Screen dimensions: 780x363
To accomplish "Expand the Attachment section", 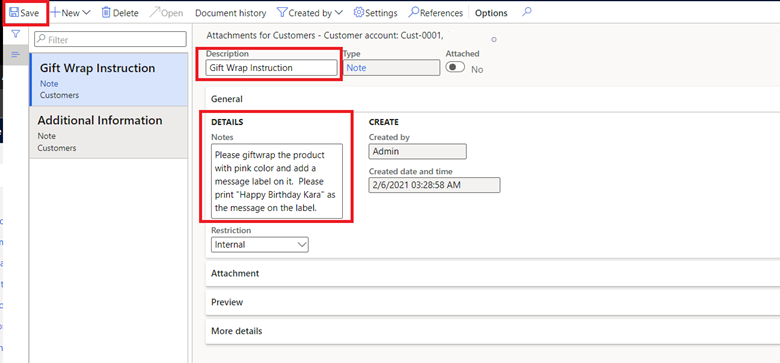I will (492, 273).
